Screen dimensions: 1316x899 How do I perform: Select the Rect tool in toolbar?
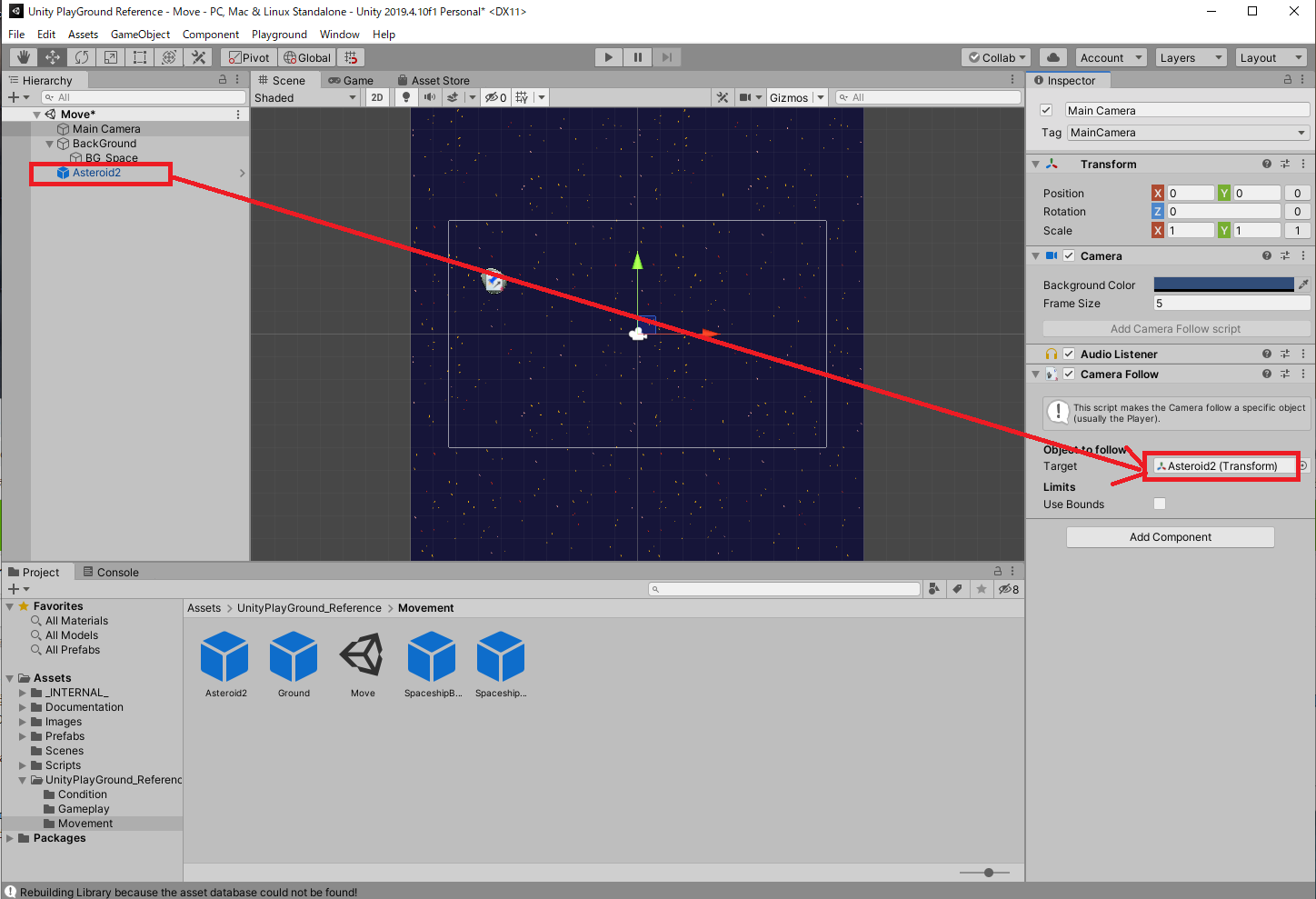(140, 57)
